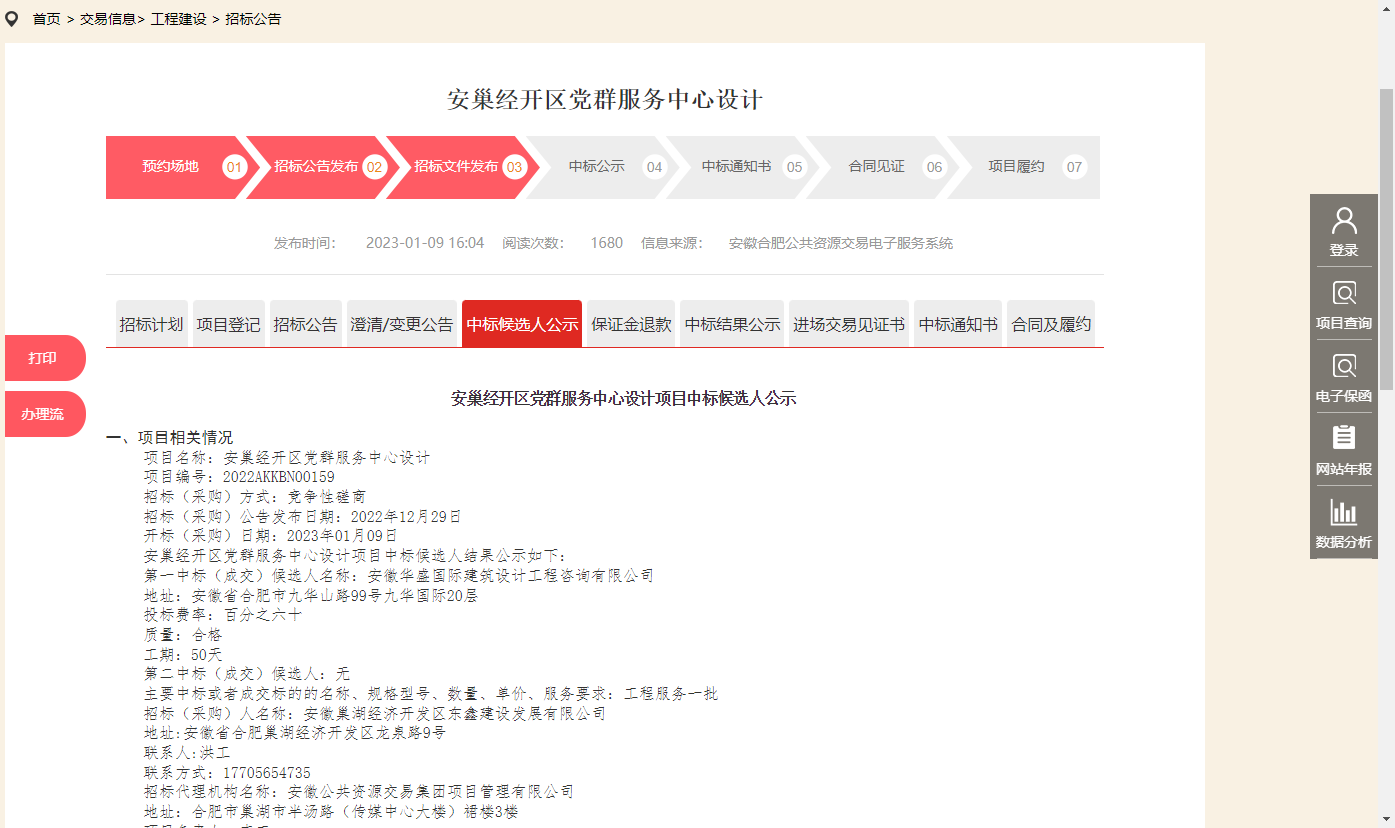Select step 02 招标公告发布 arrow
This screenshot has height=828, width=1395.
pyautogui.click(x=318, y=167)
